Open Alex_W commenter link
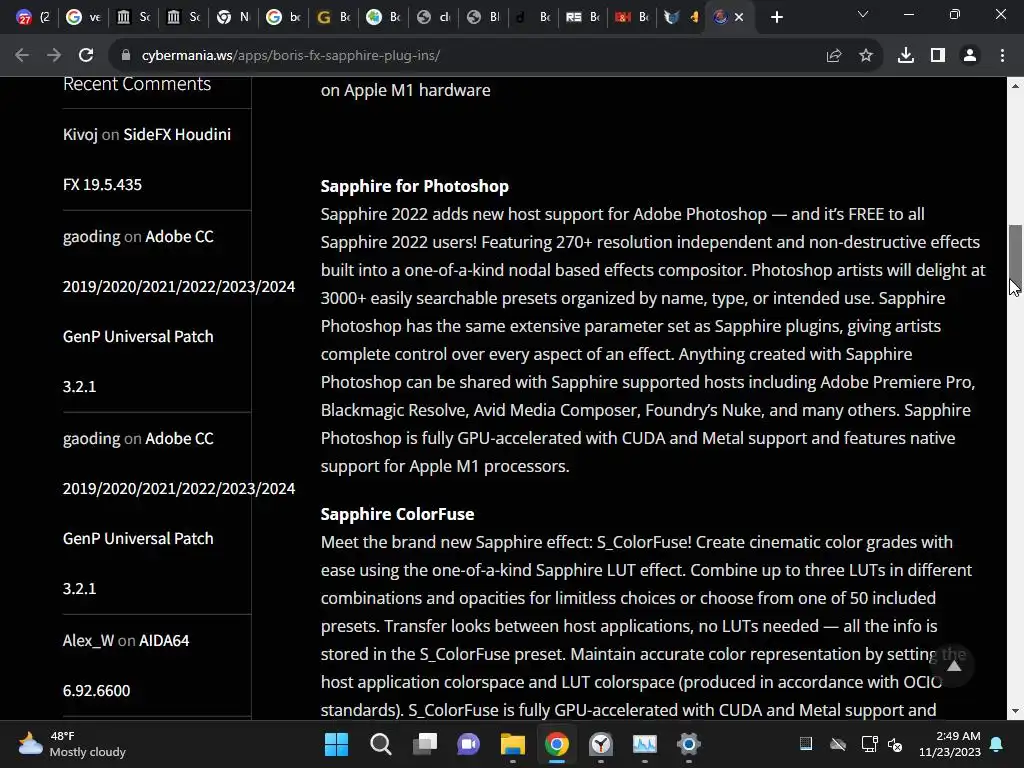Screen dimensions: 1024x768 88,641
